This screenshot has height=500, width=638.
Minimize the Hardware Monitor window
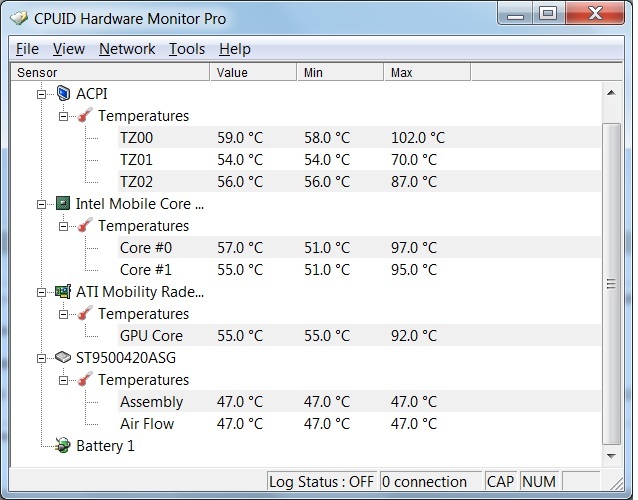click(515, 13)
